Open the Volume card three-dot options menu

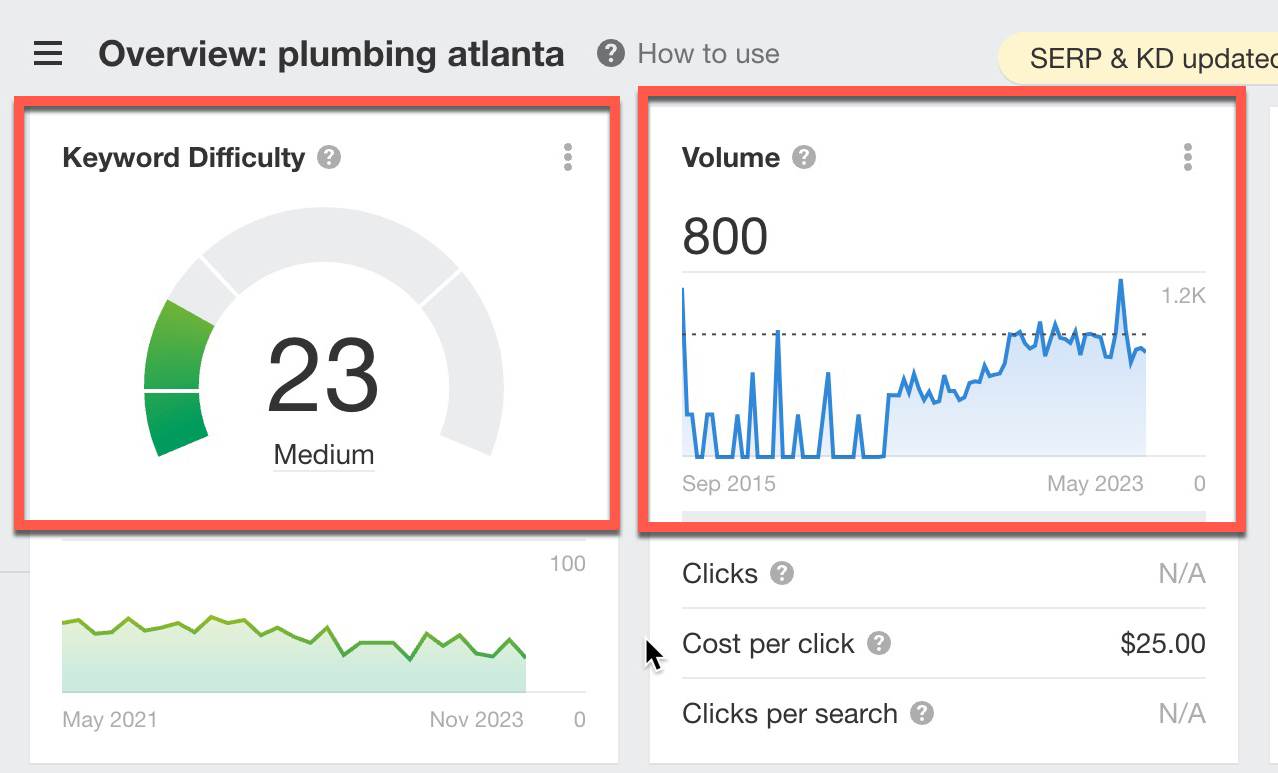(1188, 158)
